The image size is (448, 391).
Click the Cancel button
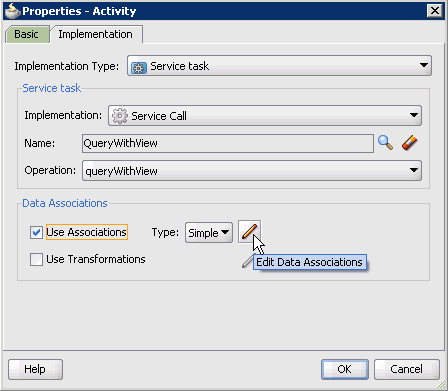click(407, 369)
